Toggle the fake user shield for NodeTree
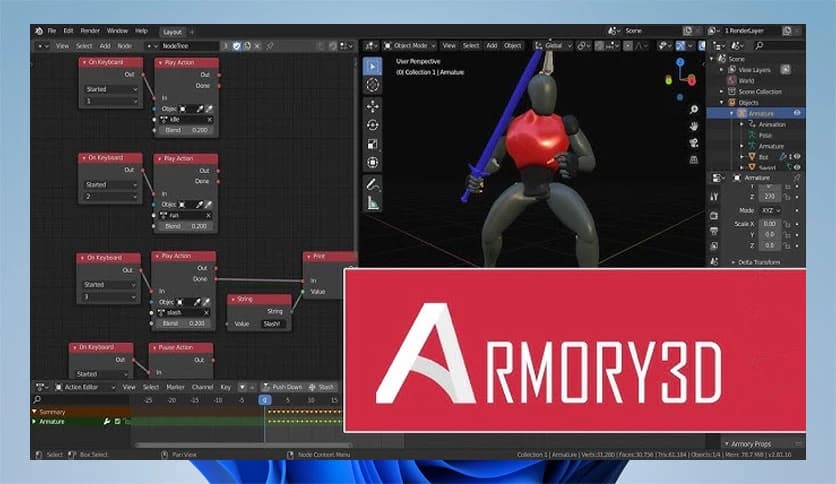The height and width of the screenshot is (484, 836). pos(237,46)
